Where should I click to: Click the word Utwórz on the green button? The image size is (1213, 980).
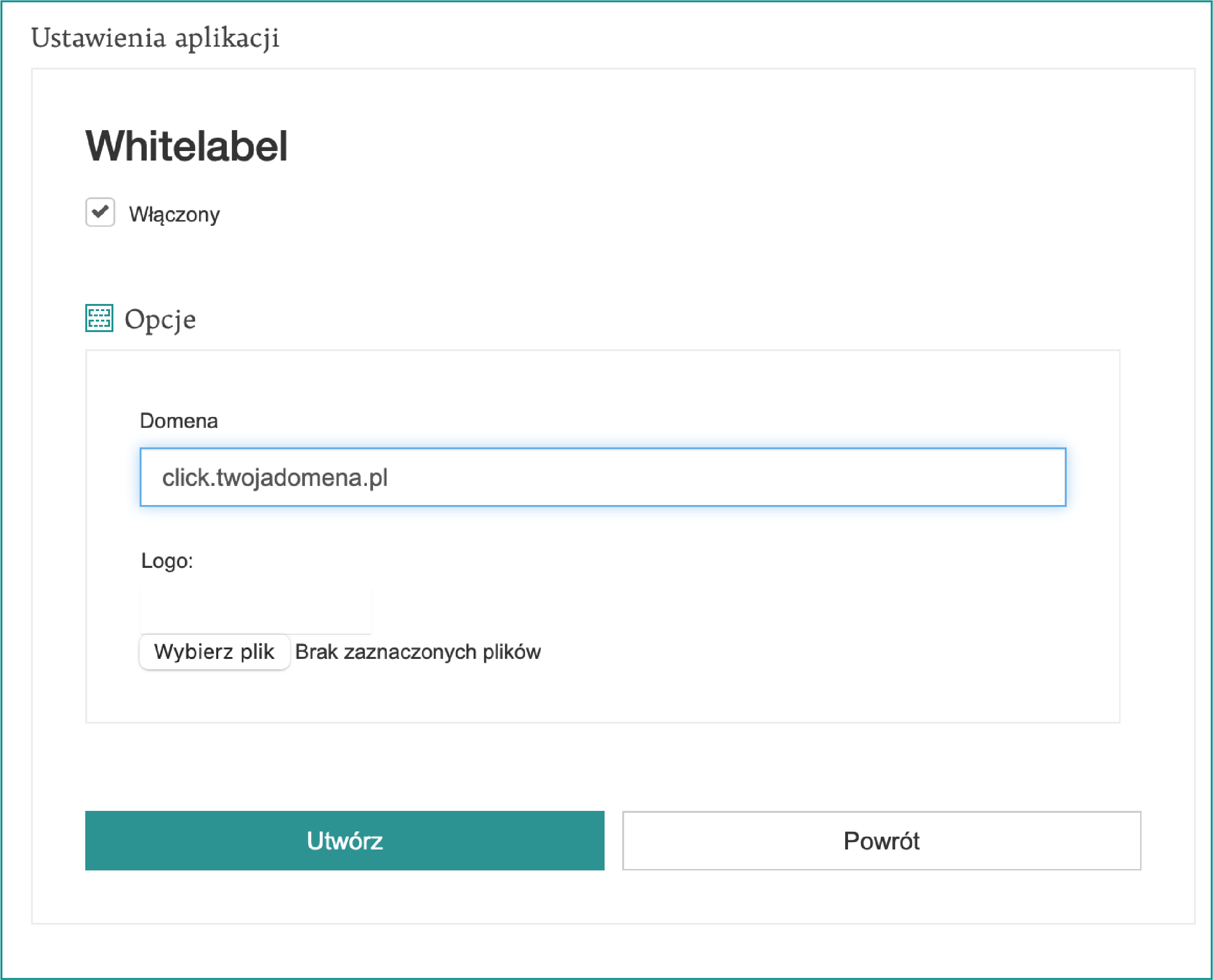click(344, 840)
